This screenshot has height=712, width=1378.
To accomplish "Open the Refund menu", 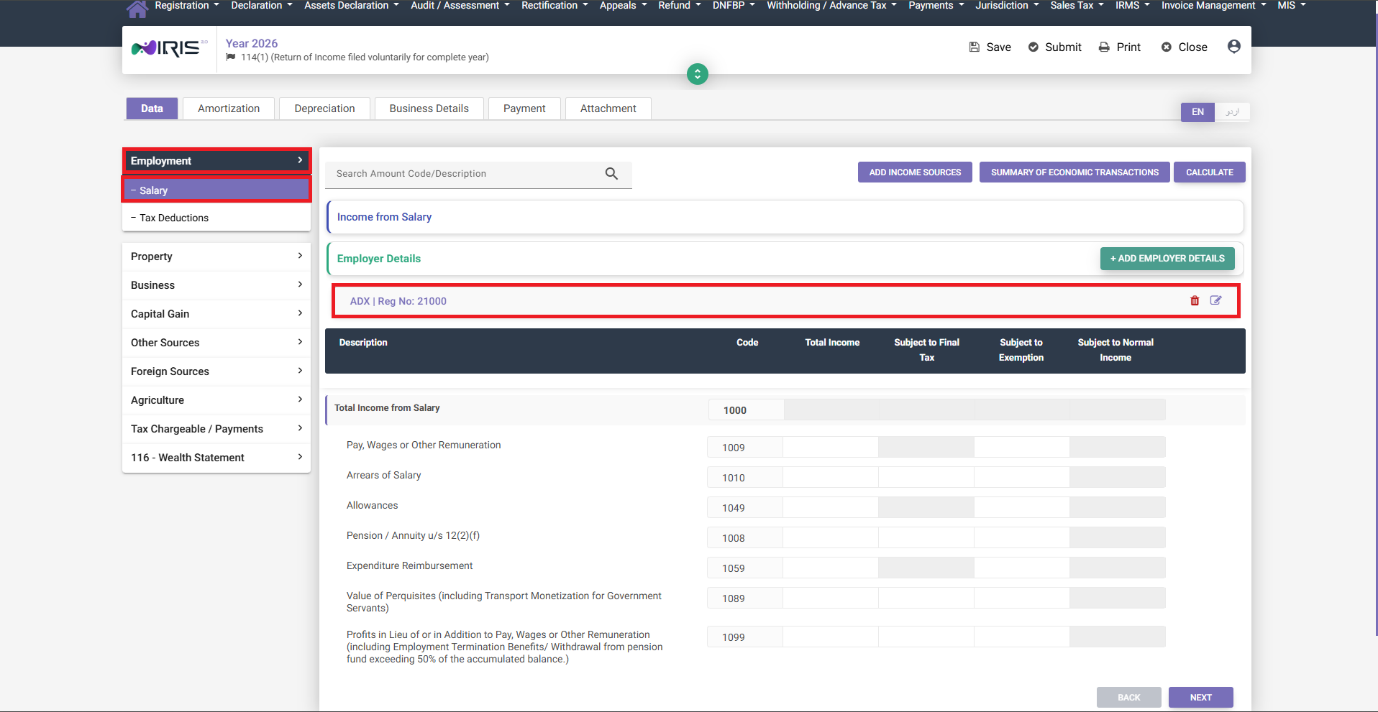I will pyautogui.click(x=679, y=6).
